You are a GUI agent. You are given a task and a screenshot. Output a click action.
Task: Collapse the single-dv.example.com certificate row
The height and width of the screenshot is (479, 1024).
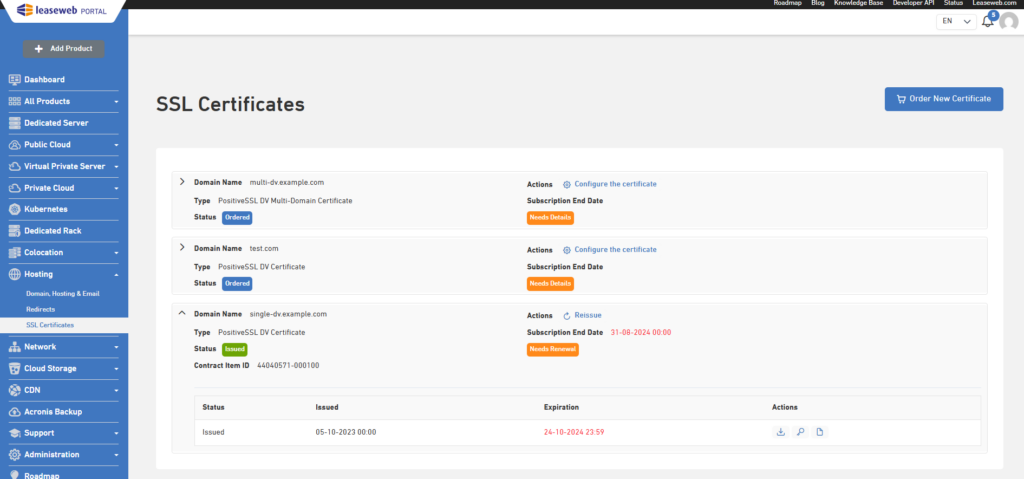182,313
